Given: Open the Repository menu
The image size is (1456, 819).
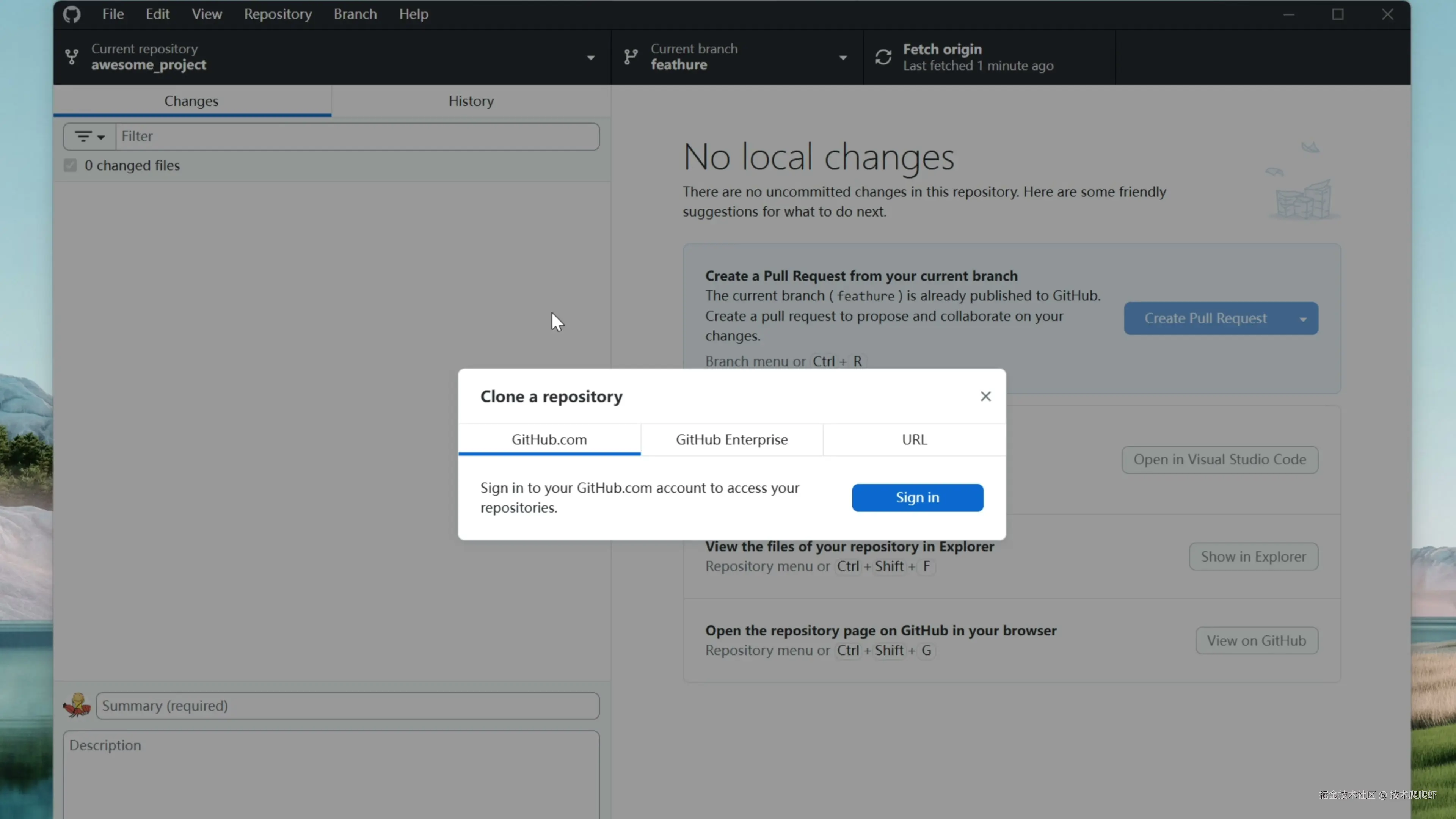Looking at the screenshot, I should click(x=278, y=14).
